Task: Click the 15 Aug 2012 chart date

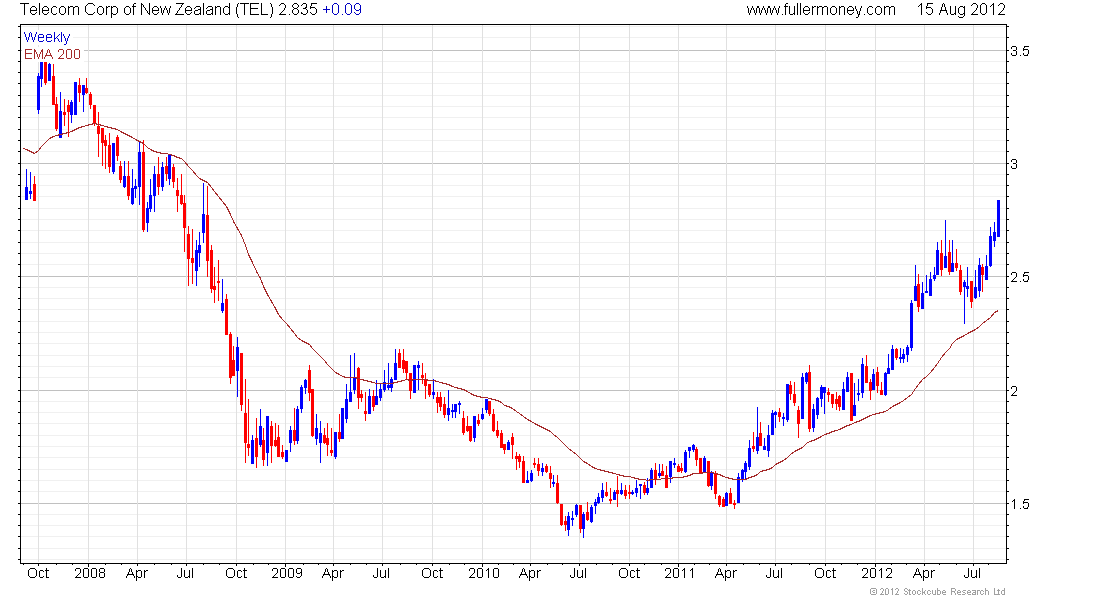Action: point(961,10)
